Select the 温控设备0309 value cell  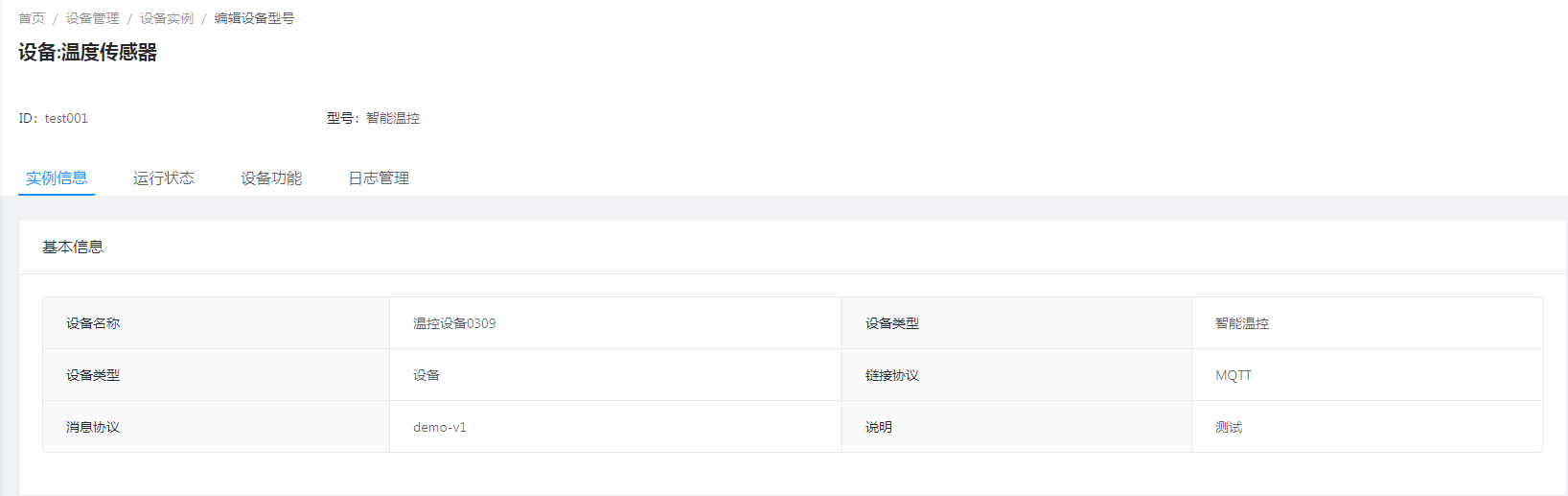click(x=454, y=323)
